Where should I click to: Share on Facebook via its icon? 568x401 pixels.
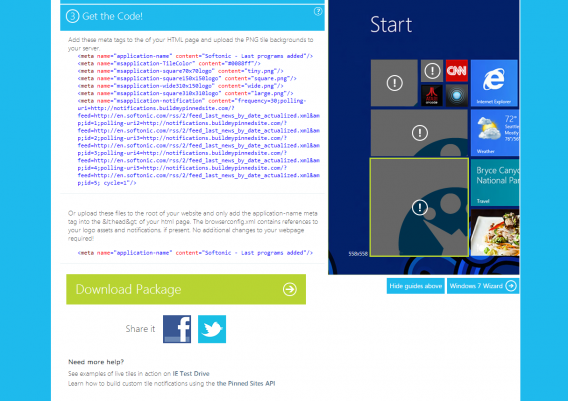177,329
